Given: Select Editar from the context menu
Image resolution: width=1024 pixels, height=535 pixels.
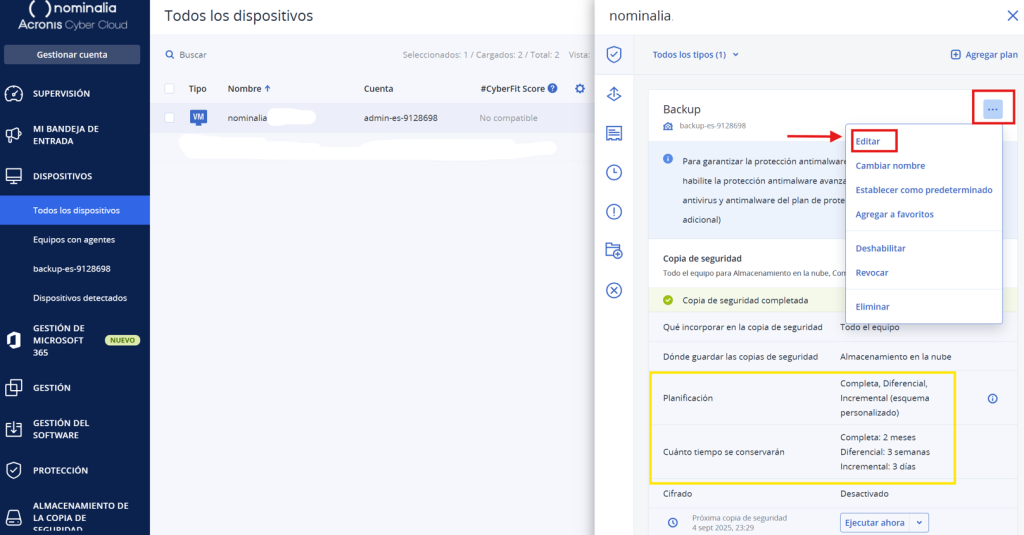Looking at the screenshot, I should coord(868,141).
